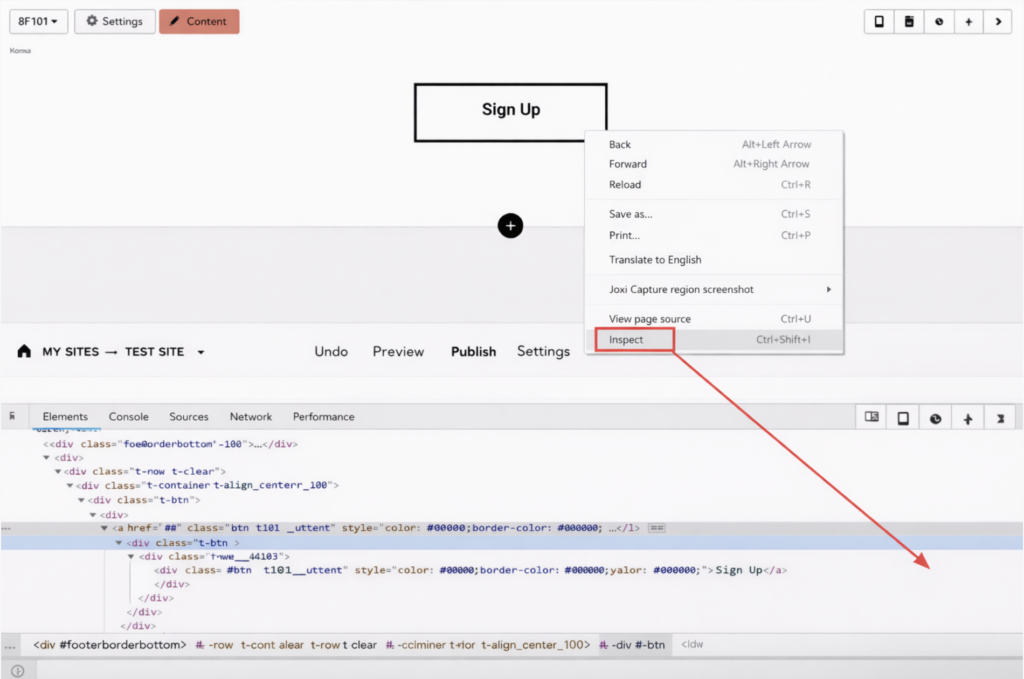Screen dimensions: 1024x679
Task: Click the mobile preview icon in top toolbar
Action: point(879,22)
